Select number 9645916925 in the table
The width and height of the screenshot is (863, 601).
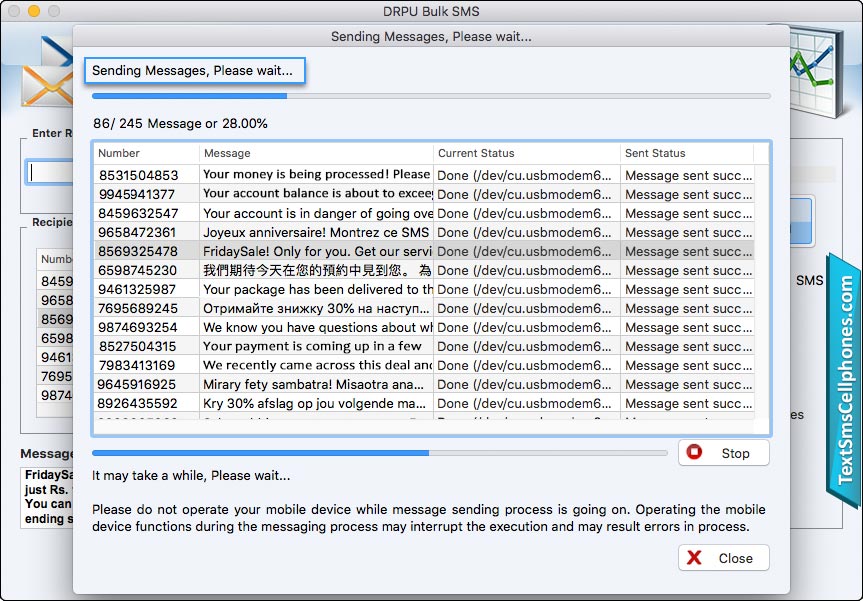pos(136,384)
